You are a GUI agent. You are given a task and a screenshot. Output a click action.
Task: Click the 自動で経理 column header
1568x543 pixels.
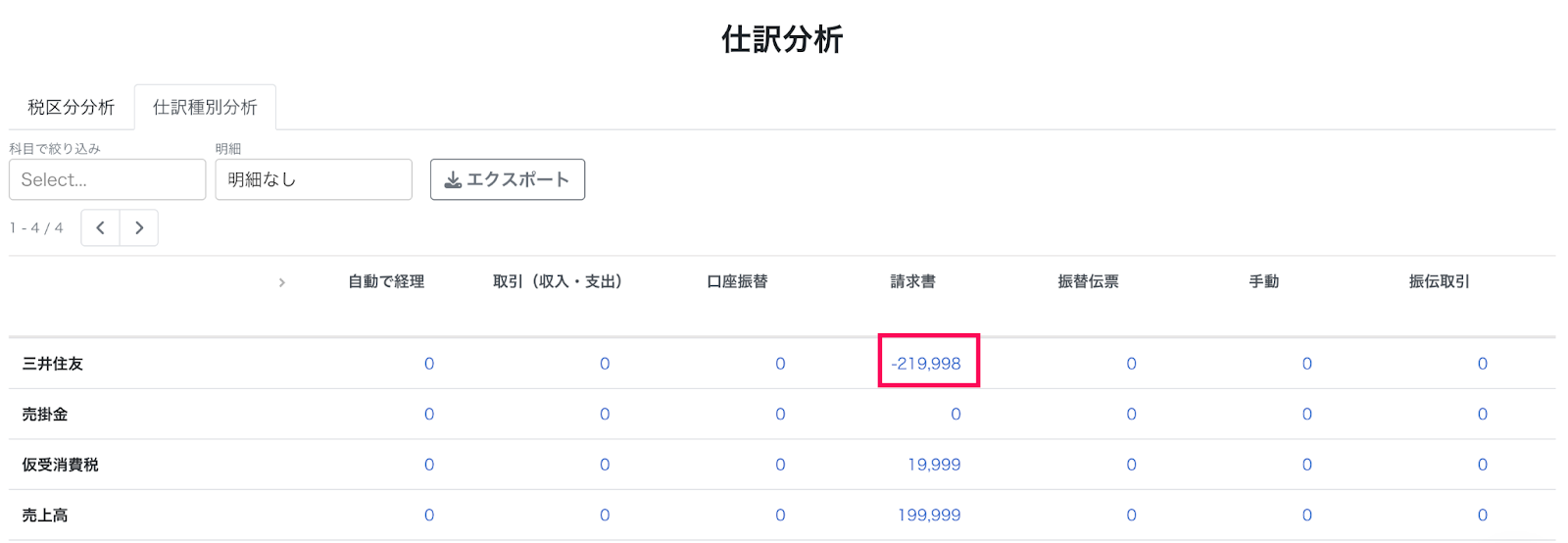[x=386, y=281]
